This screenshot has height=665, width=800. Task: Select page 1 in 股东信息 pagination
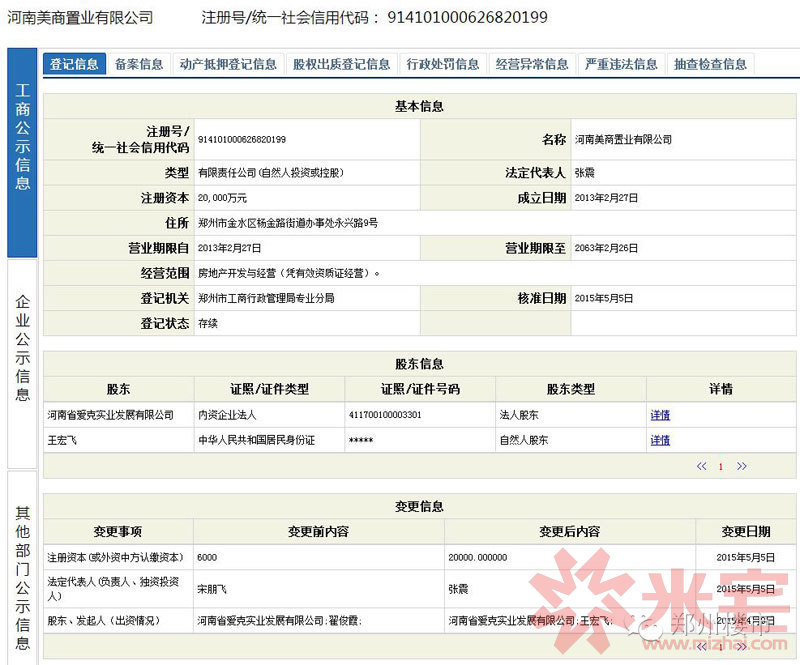[x=720, y=466]
